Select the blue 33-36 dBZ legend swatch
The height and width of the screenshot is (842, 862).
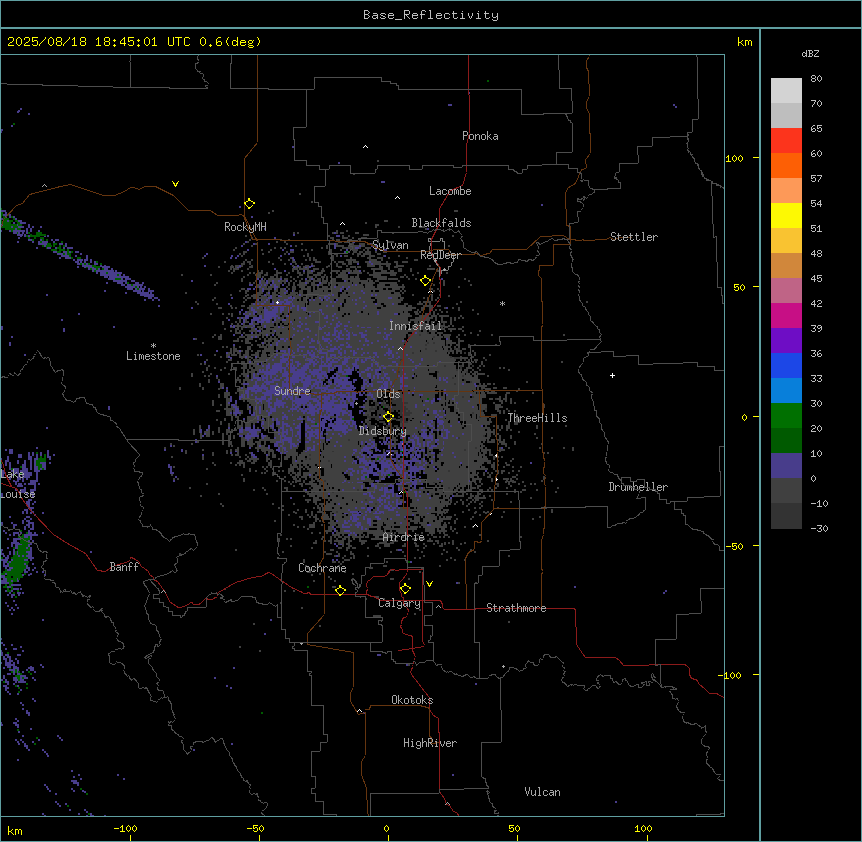[x=786, y=365]
